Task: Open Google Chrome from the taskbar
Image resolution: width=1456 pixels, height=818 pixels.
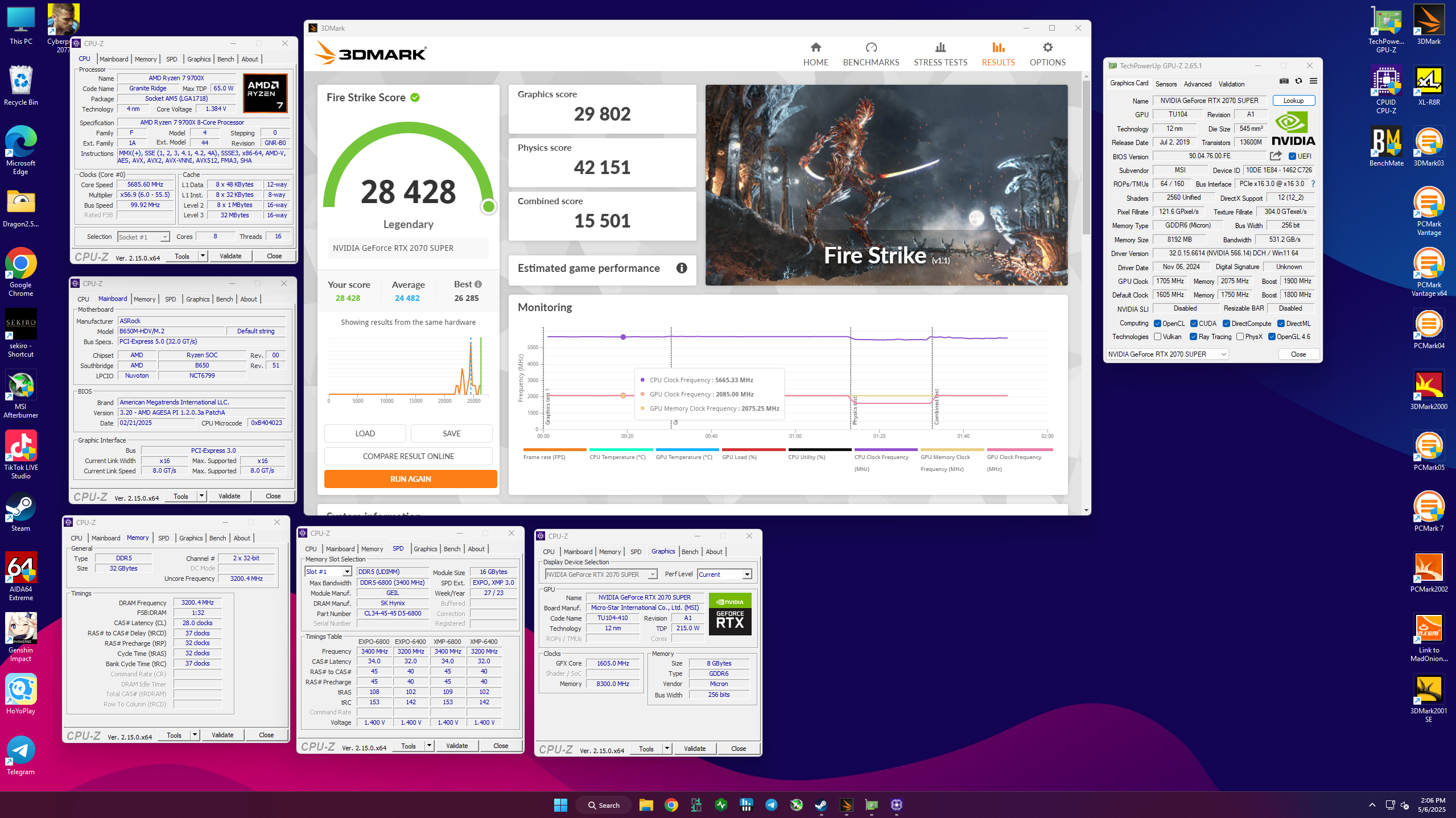Action: 671,804
